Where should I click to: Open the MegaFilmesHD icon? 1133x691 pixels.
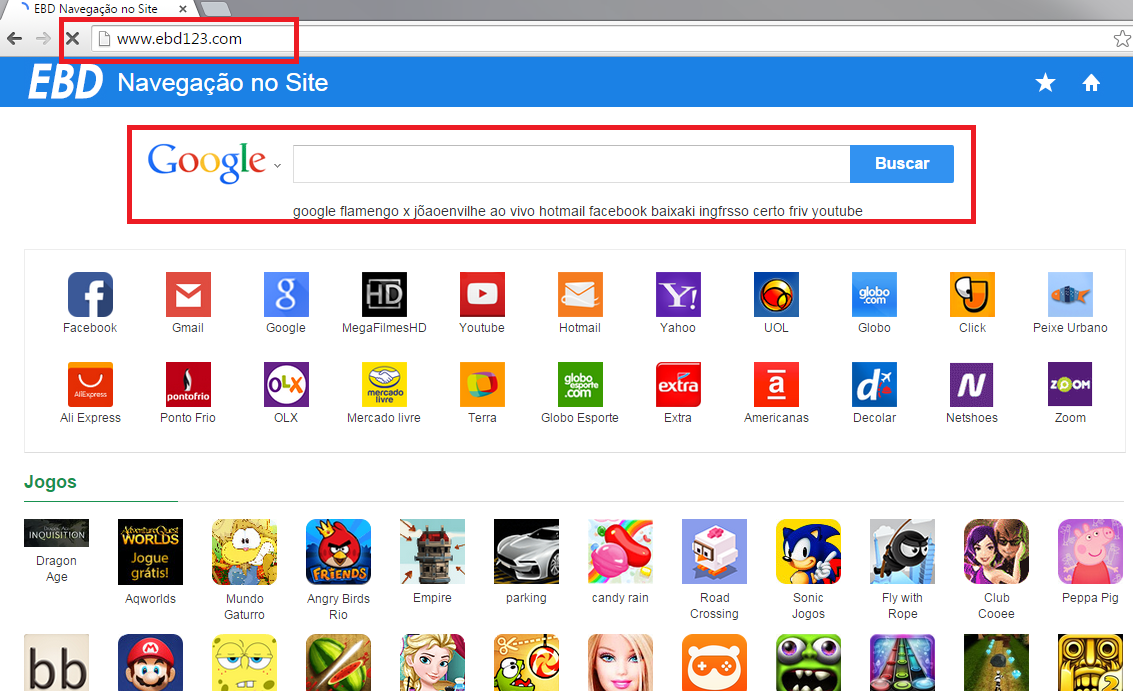tap(384, 294)
